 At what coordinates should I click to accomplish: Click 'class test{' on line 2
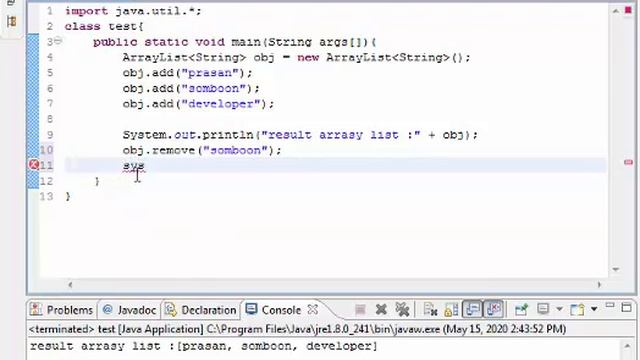click(x=104, y=27)
